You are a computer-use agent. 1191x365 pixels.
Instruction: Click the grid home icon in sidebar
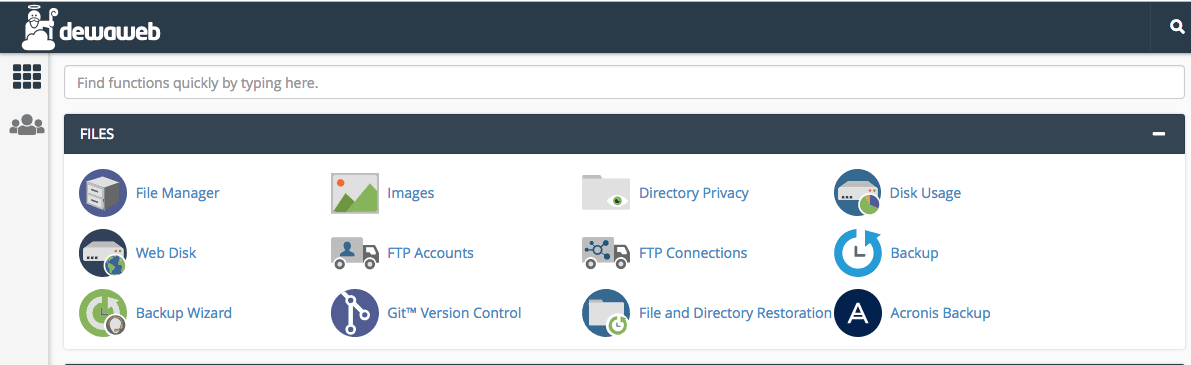[27, 77]
